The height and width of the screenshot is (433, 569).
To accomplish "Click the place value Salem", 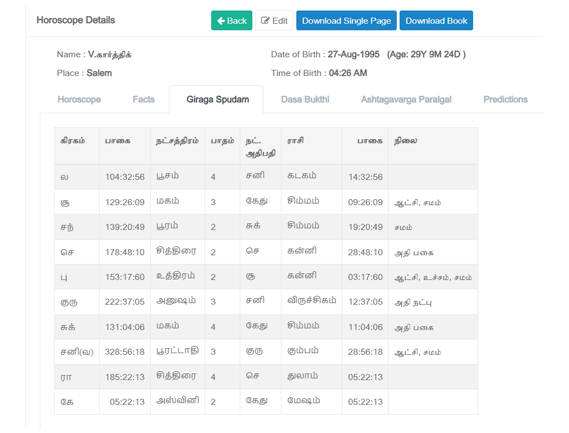I will pos(99,73).
